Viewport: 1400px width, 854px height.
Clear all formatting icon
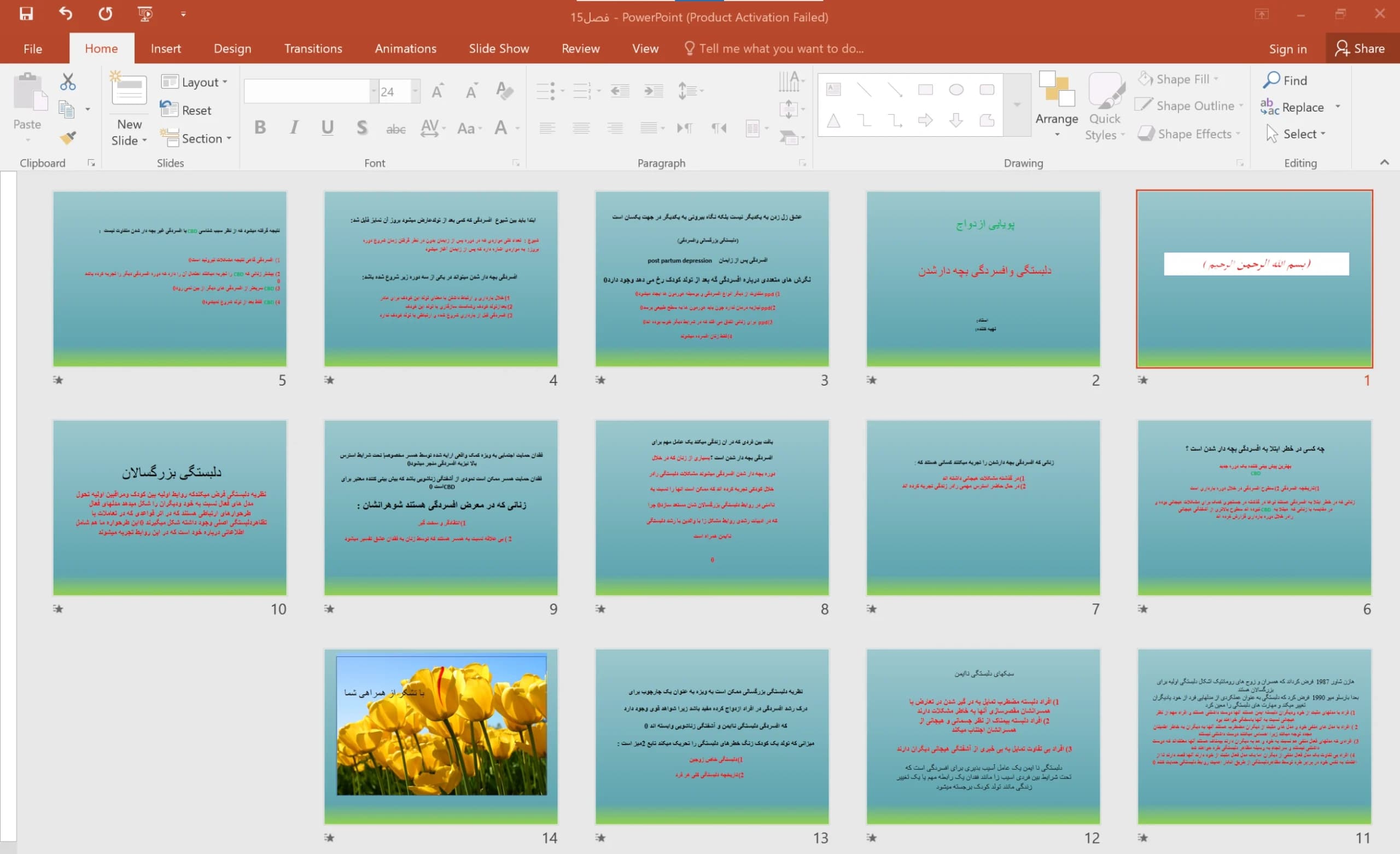[x=504, y=91]
